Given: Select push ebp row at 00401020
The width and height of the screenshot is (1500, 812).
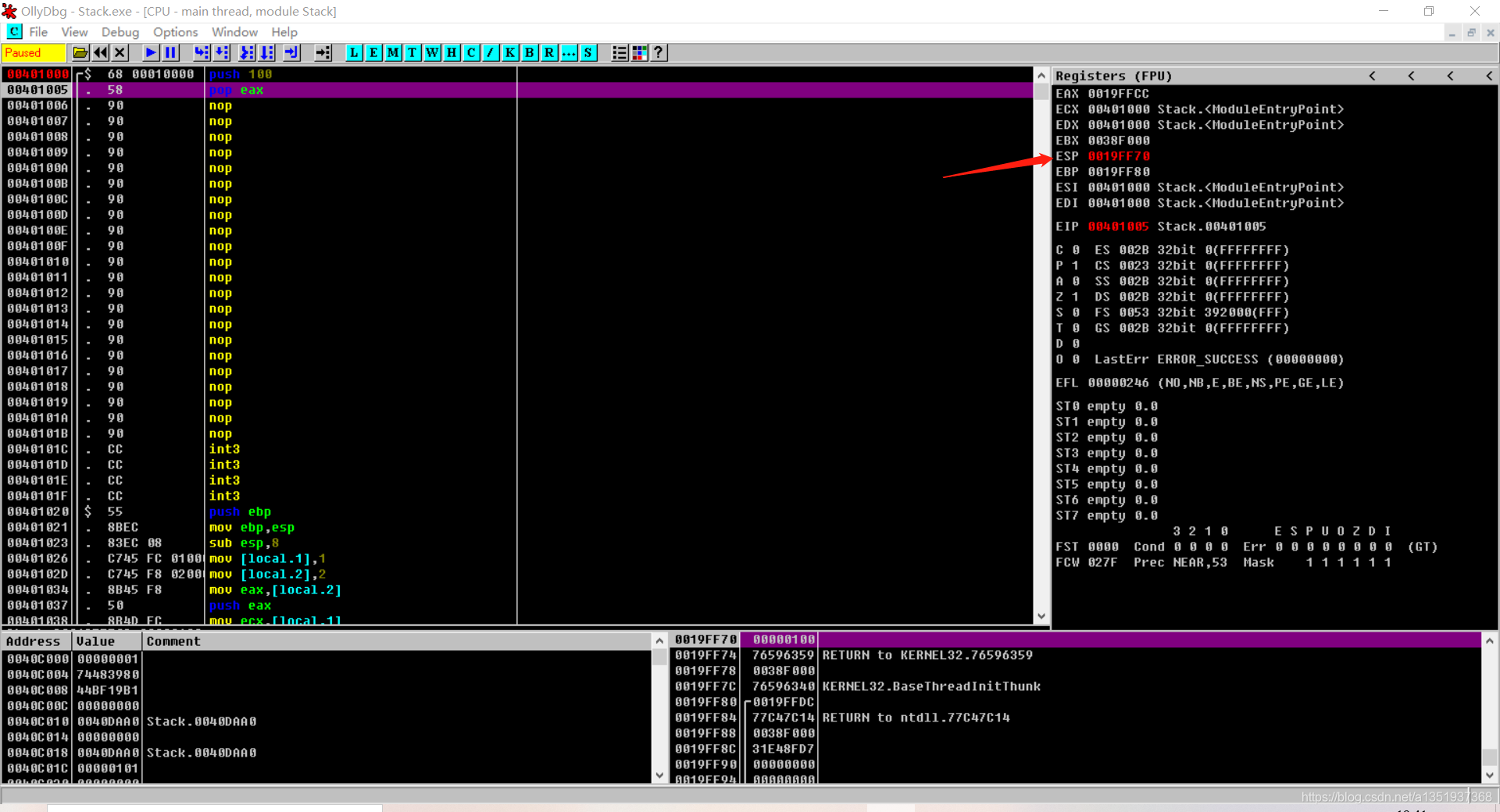Looking at the screenshot, I should click(517, 511).
